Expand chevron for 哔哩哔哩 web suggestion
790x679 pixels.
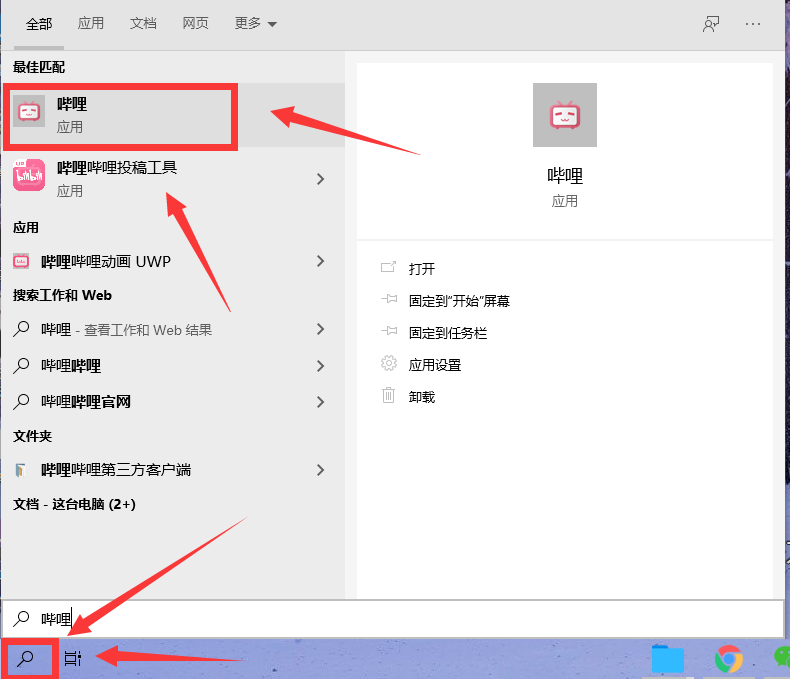coord(320,366)
